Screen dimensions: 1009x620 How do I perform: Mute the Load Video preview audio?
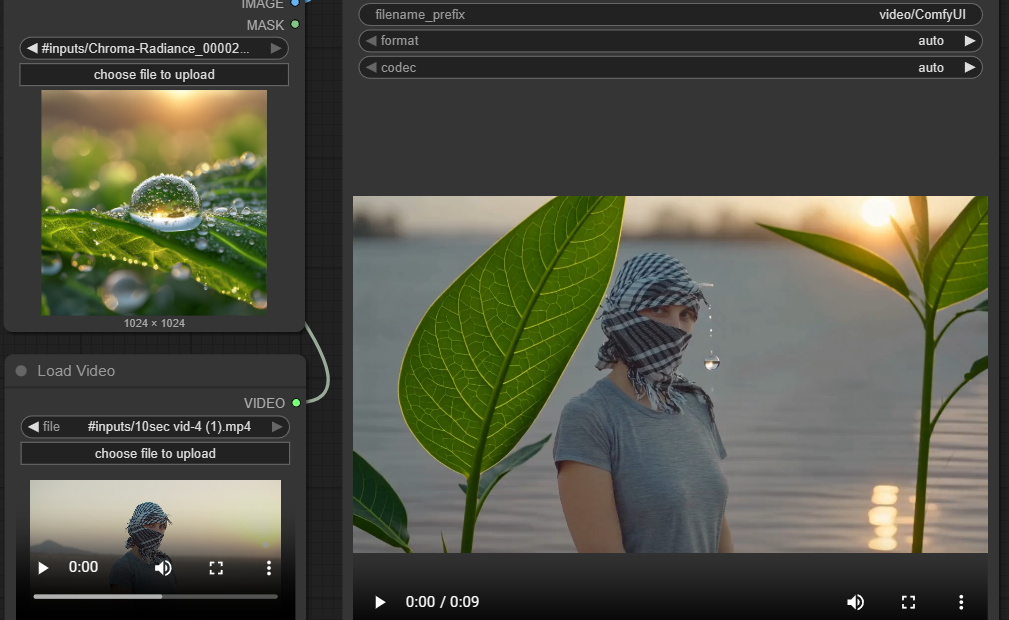coord(163,567)
